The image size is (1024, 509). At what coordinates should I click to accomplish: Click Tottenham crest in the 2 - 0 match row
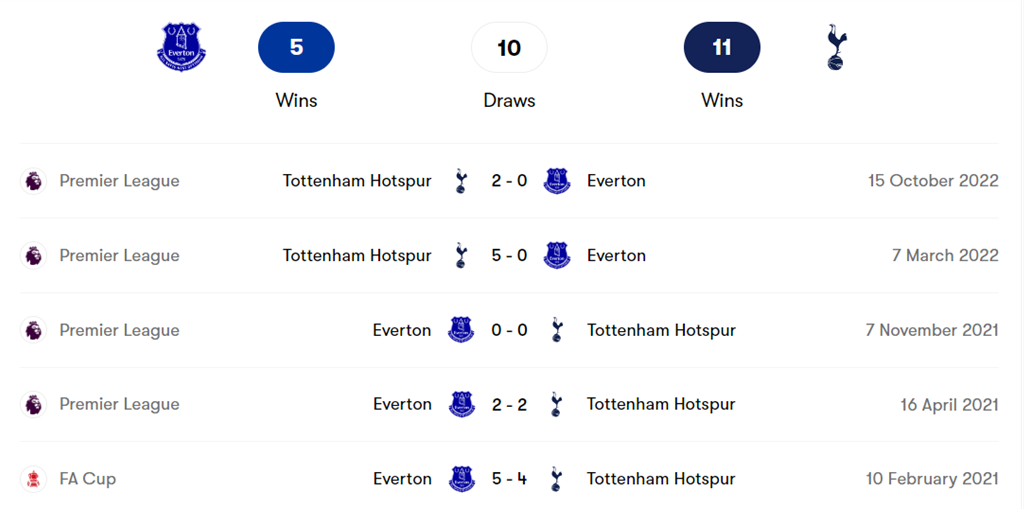click(461, 181)
